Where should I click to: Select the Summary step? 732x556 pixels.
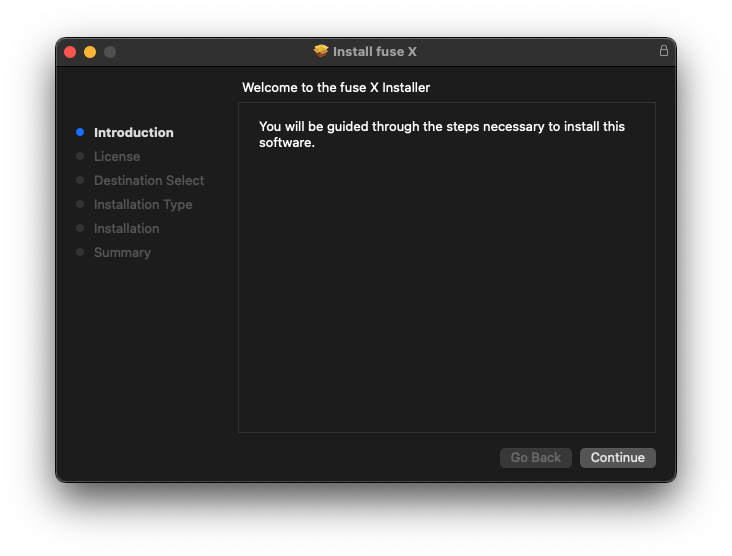122,253
